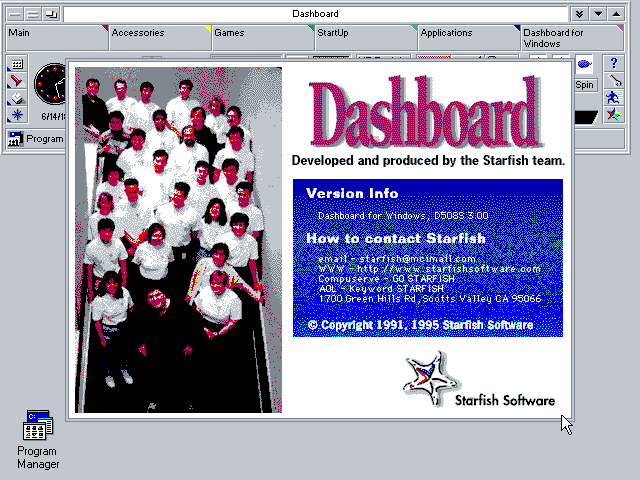Select the Accessories group tab
Image resolution: width=640 pixels, height=480 pixels.
(160, 37)
